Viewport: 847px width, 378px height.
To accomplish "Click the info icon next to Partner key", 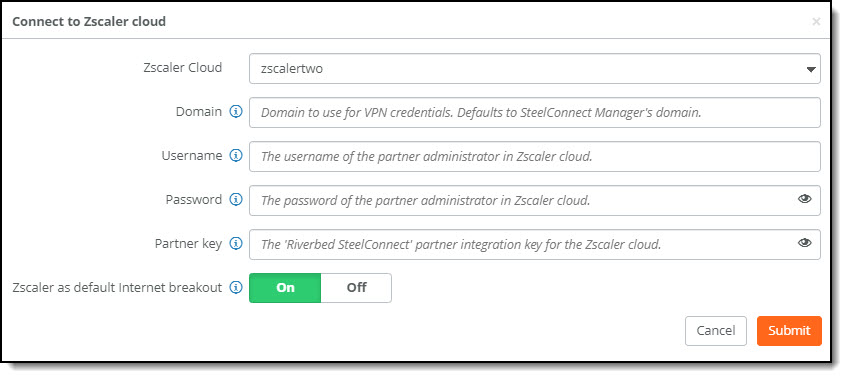I will (236, 244).
